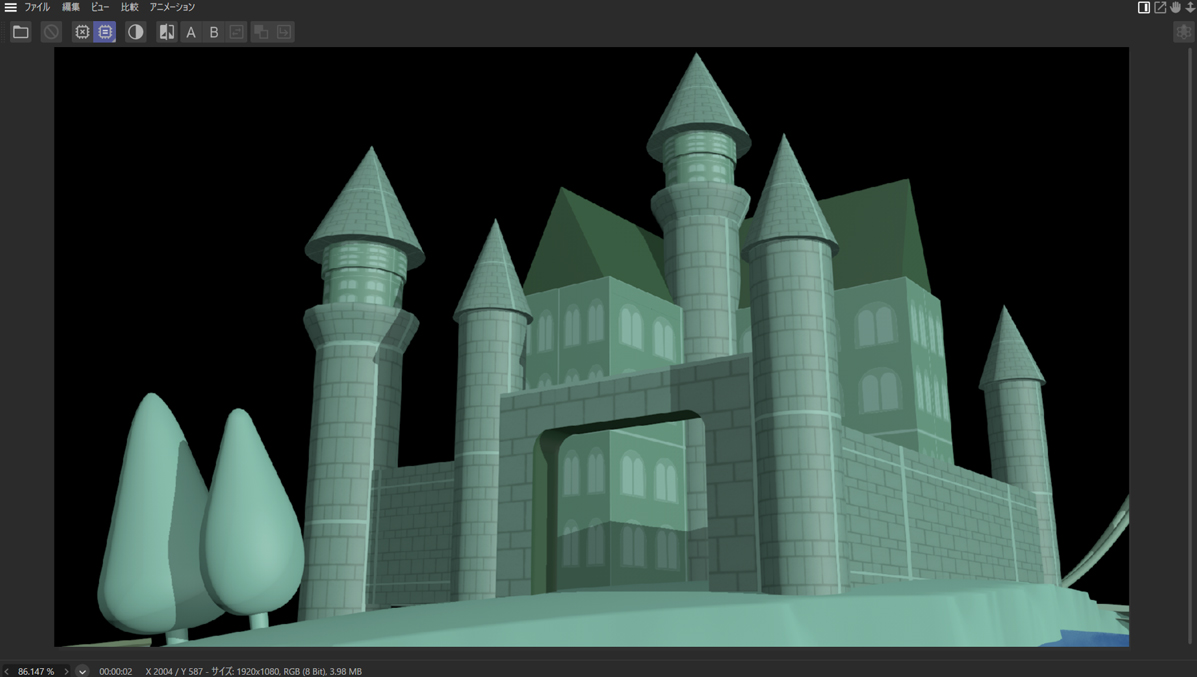Viewport: 1197px width, 677px height.
Task: Increase zoom with the right arrow
Action: pyautogui.click(x=66, y=671)
